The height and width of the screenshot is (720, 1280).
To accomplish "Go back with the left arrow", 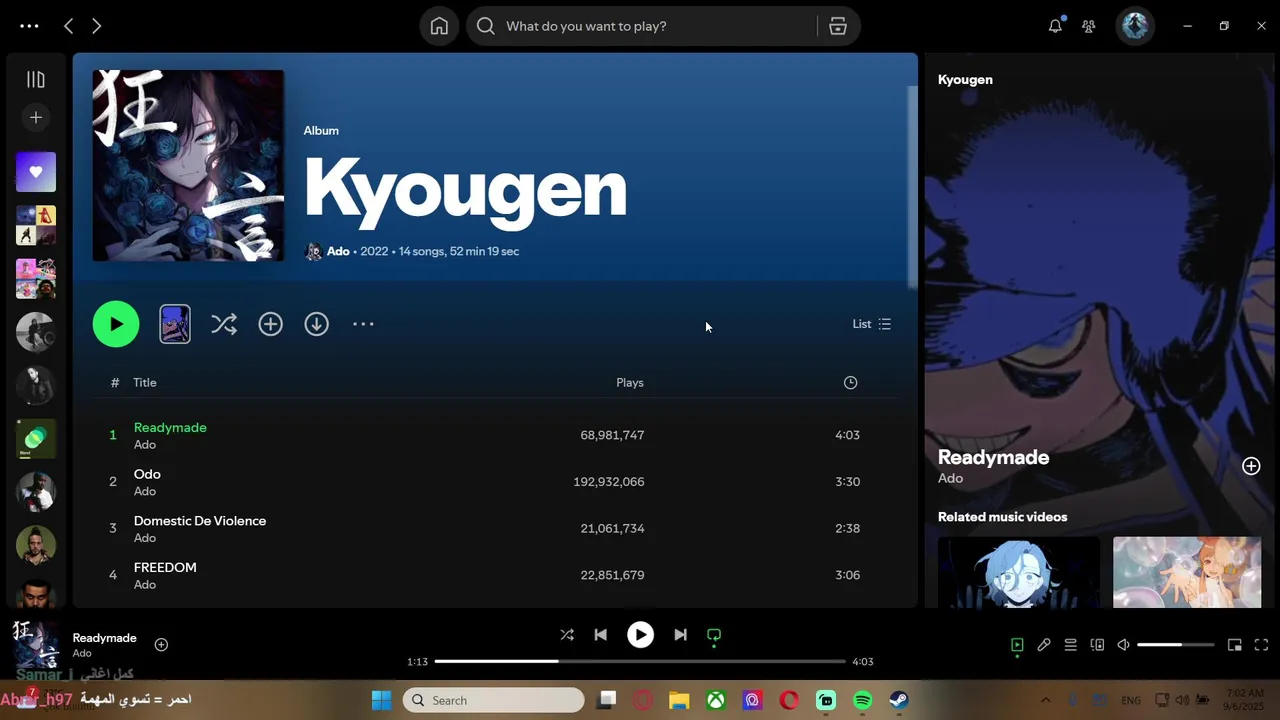I will (68, 26).
